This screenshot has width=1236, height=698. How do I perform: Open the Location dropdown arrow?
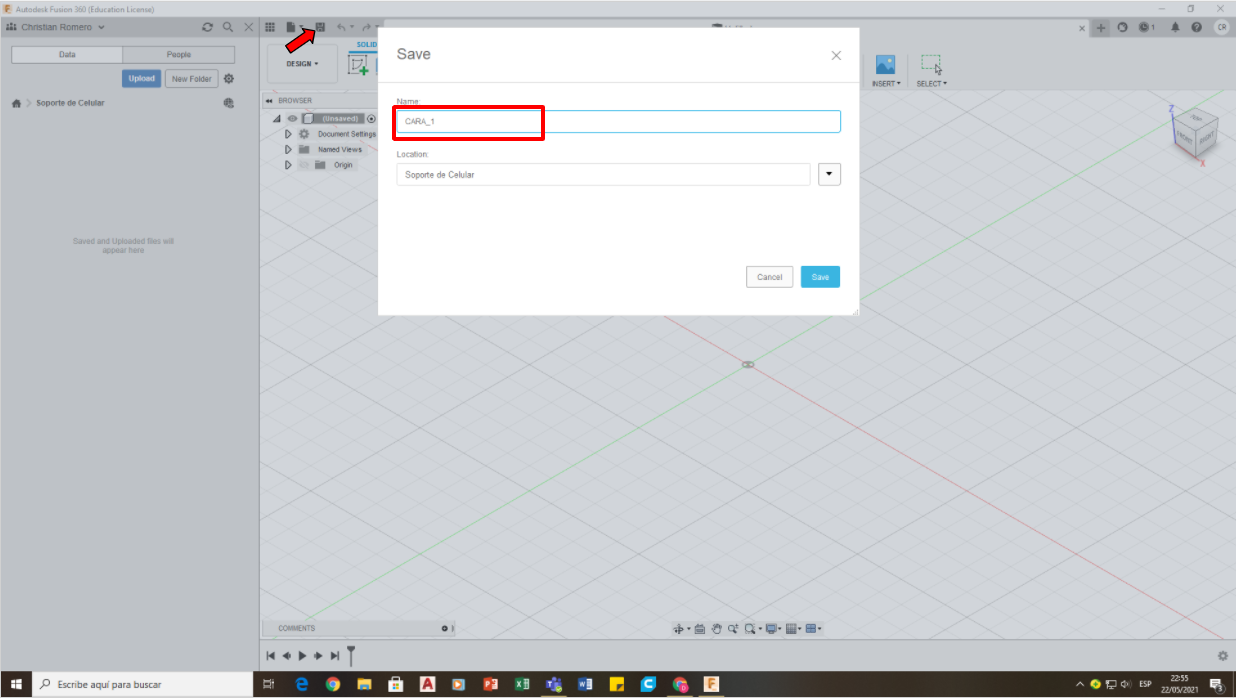tap(829, 174)
